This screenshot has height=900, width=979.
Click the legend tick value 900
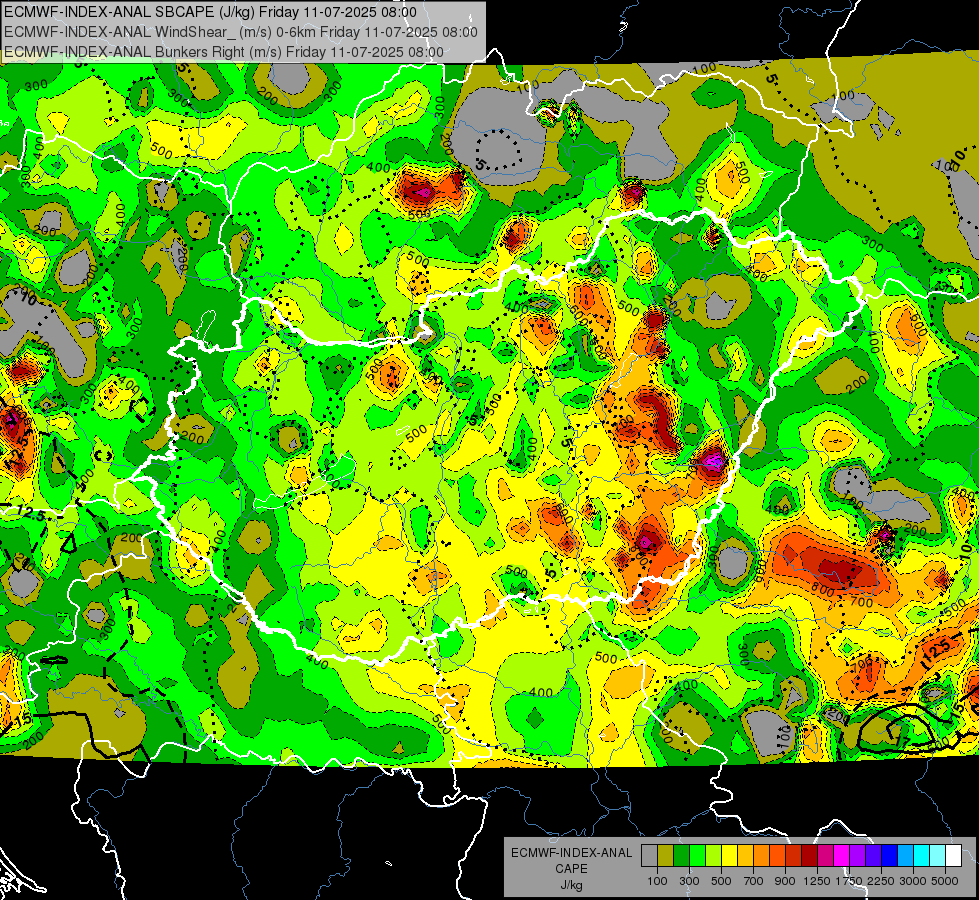785,881
